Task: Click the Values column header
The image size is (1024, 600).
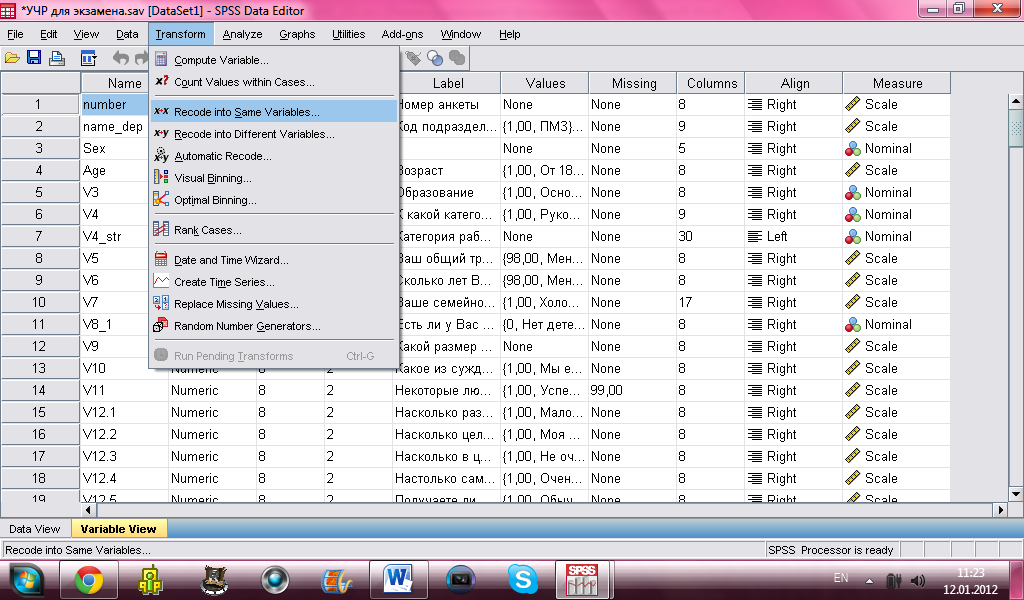Action: coord(545,83)
